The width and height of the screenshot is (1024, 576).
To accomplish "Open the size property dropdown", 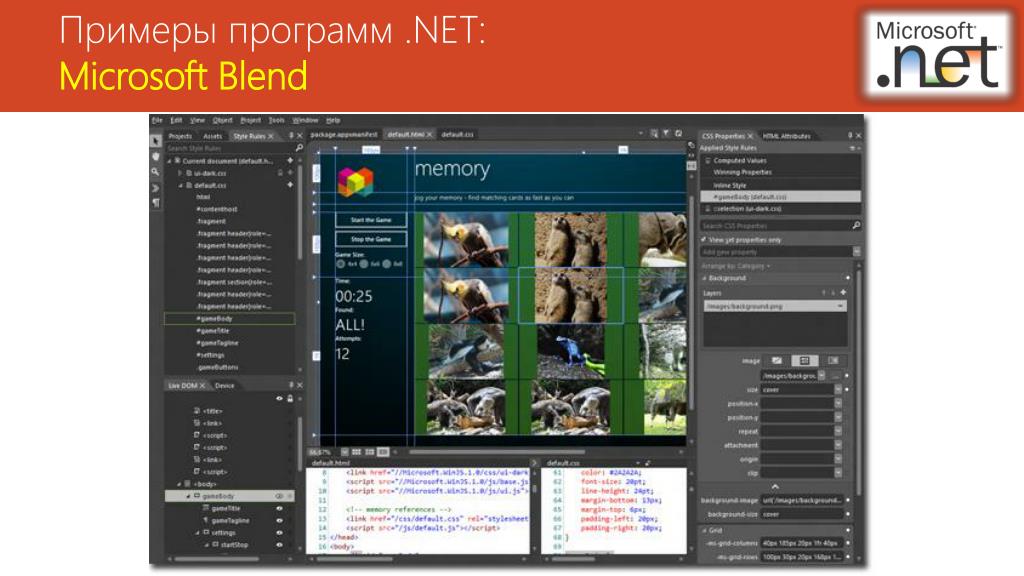I will coord(838,390).
